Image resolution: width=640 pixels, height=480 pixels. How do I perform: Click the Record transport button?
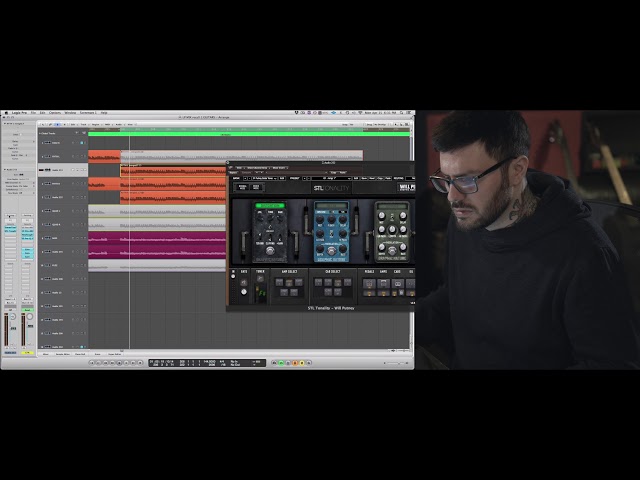[140, 362]
